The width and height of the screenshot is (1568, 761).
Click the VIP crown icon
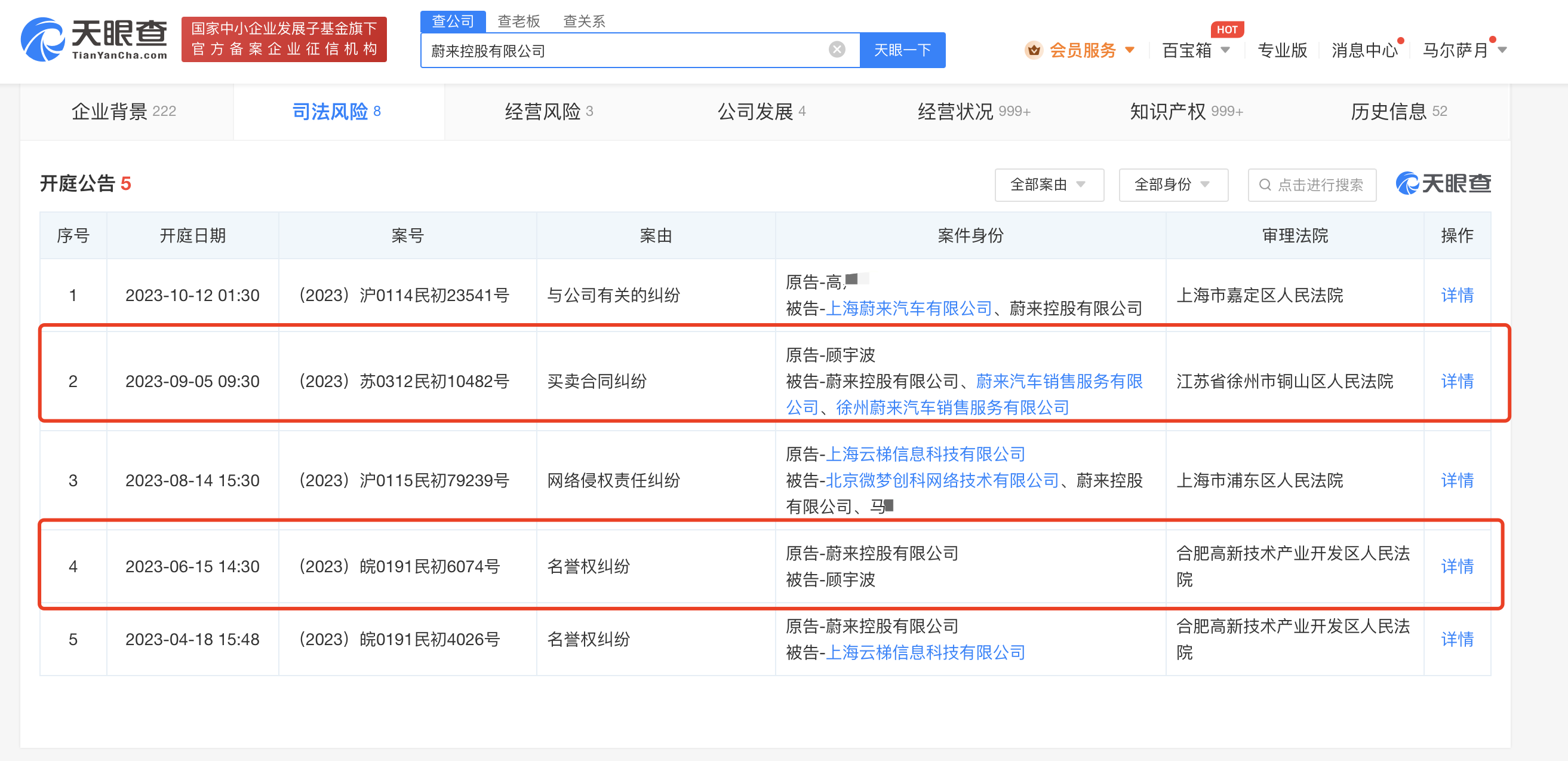coord(1034,50)
